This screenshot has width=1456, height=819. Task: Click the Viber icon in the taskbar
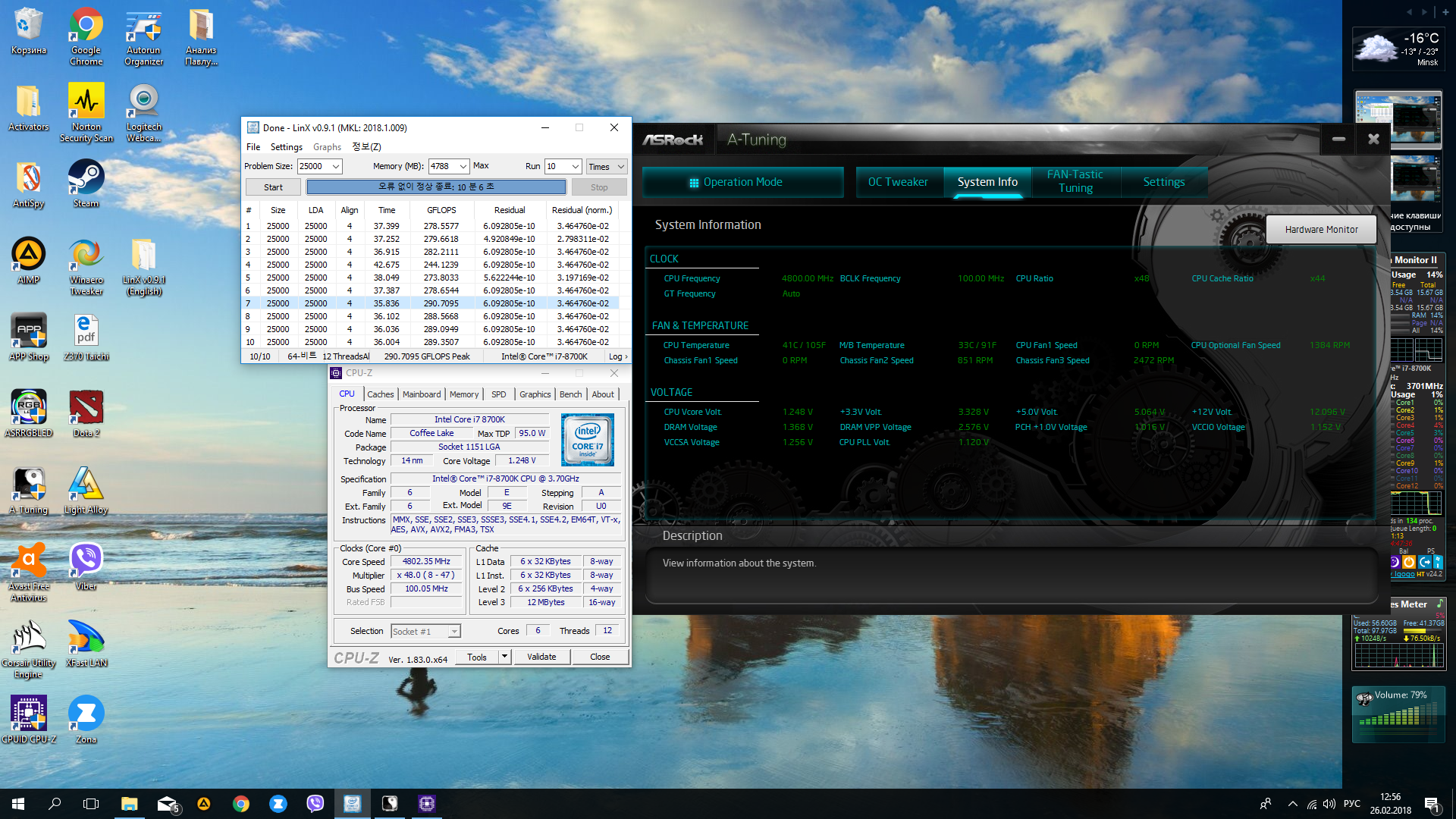click(x=315, y=803)
